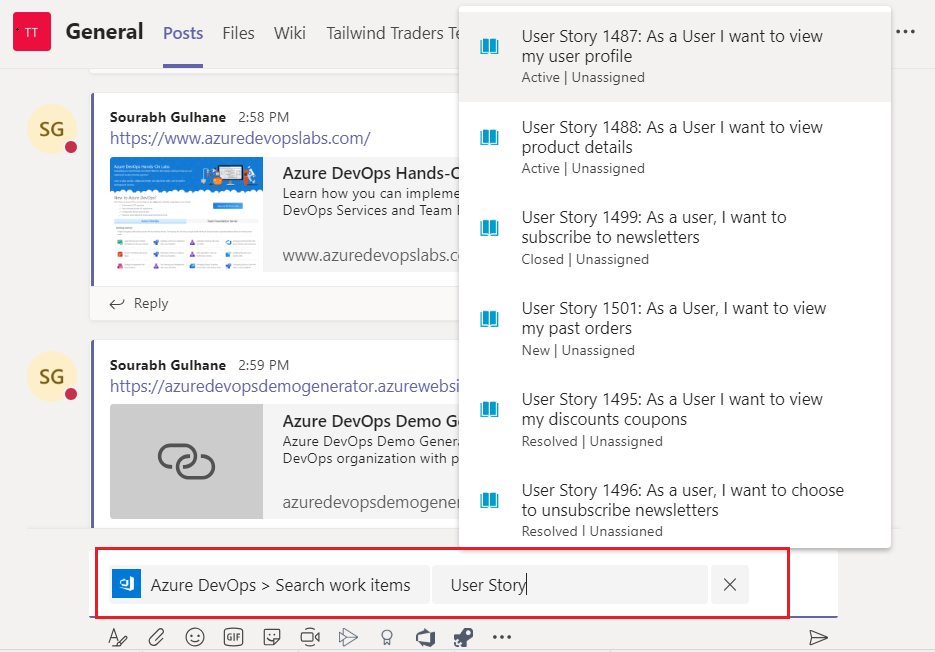Click the 2:59 PM timestamp

click(x=264, y=365)
